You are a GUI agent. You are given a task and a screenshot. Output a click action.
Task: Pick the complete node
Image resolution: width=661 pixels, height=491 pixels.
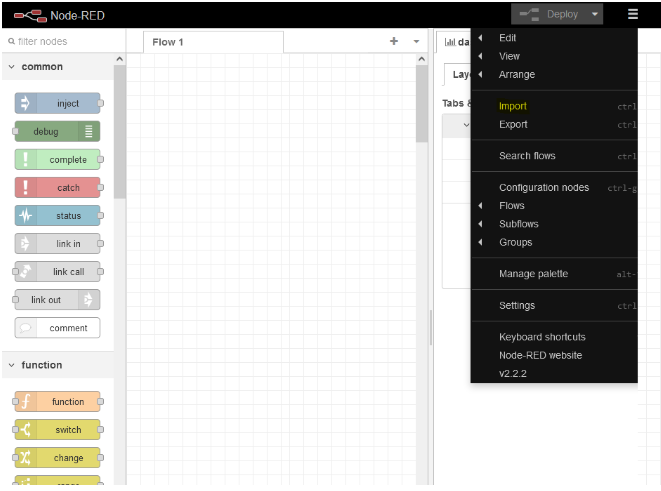coord(58,160)
